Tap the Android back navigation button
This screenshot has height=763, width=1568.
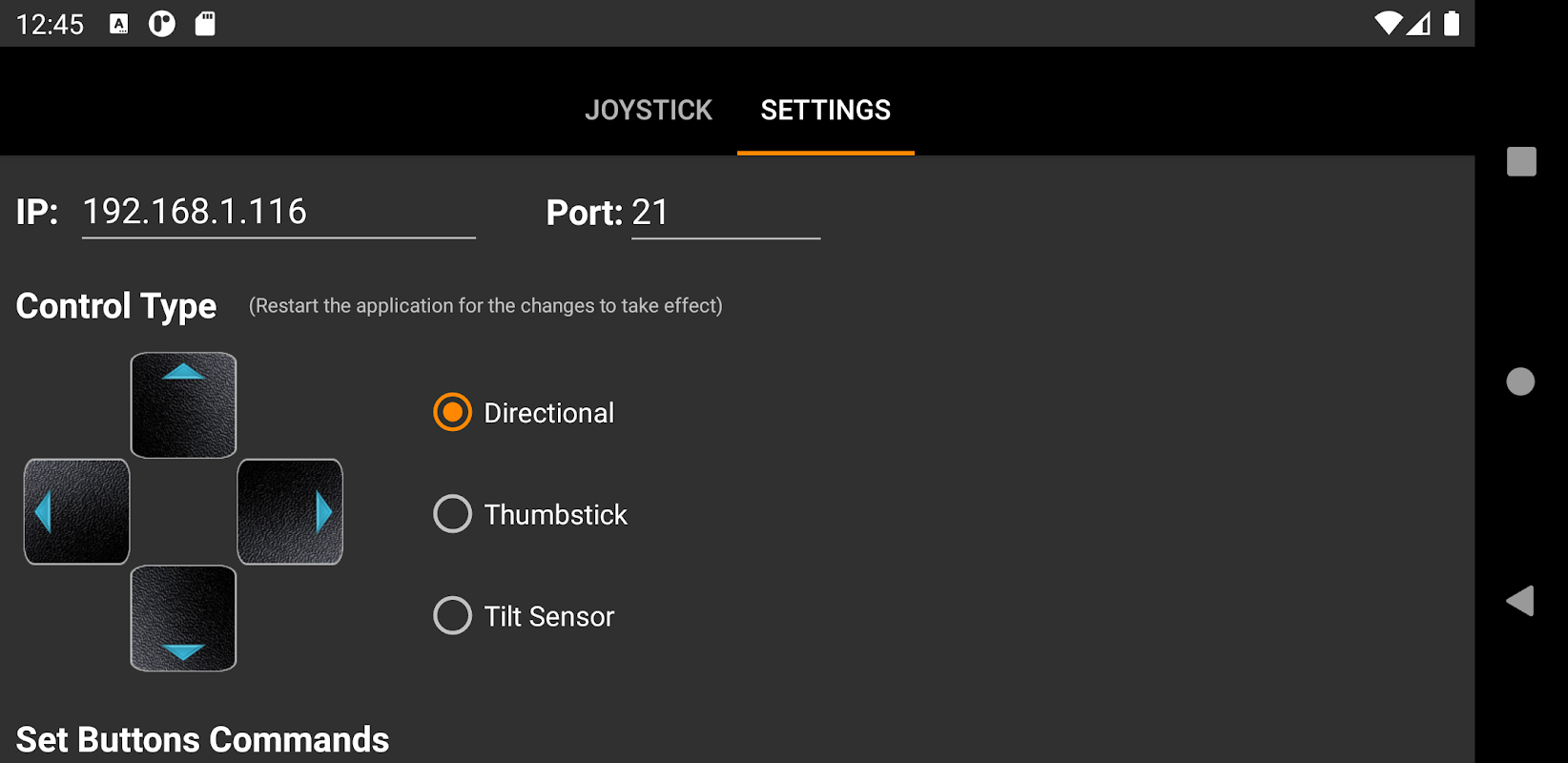coord(1520,601)
